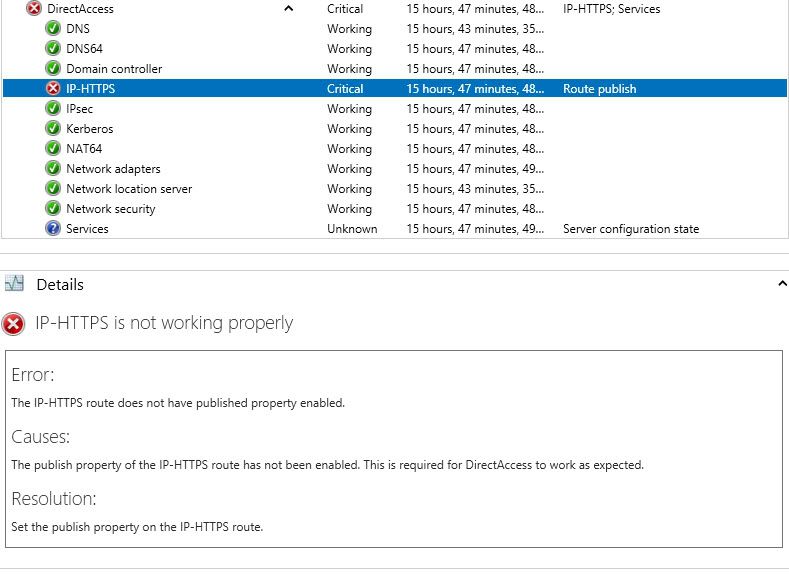The width and height of the screenshot is (789, 577).
Task: Select the Network security row
Action: tap(394, 208)
